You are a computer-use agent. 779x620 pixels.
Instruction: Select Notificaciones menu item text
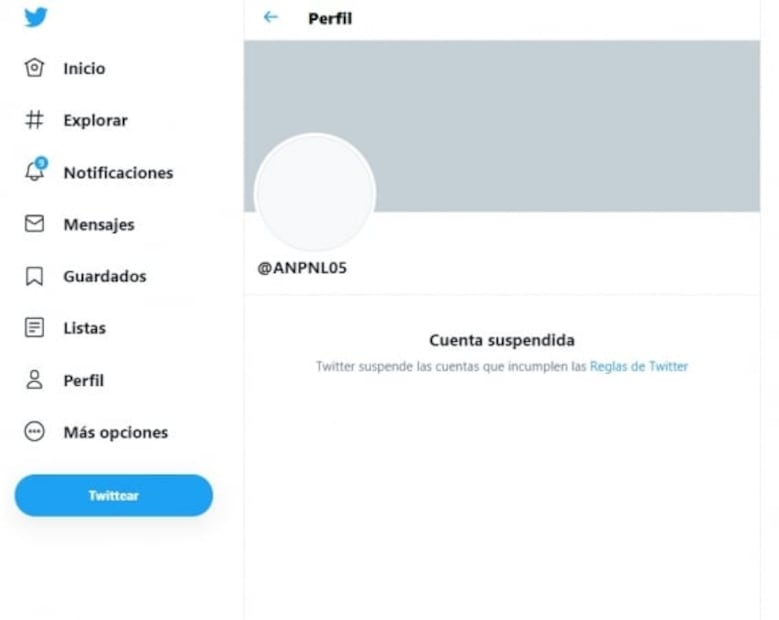[118, 173]
